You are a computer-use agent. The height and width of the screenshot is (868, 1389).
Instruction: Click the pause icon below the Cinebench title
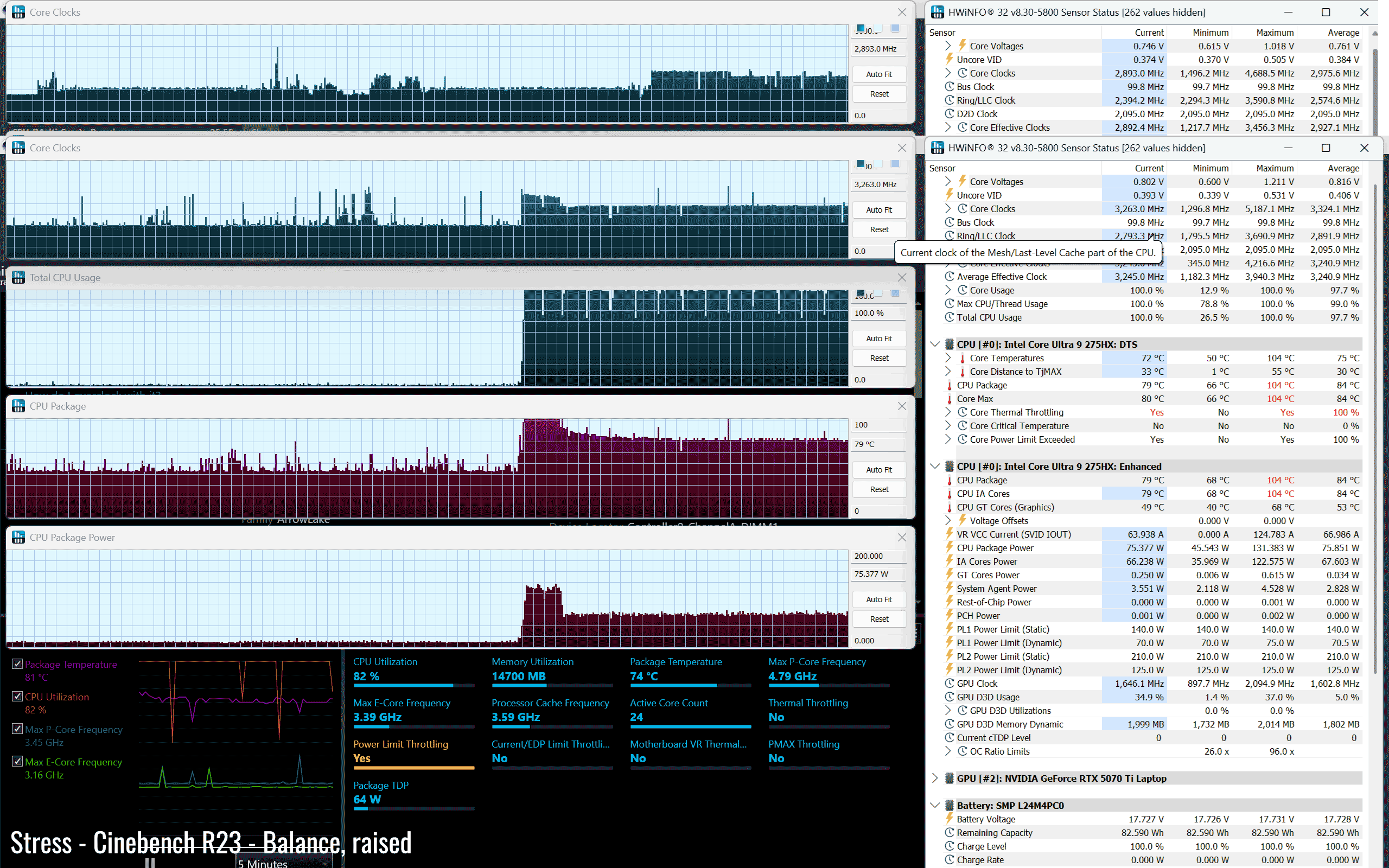point(150,863)
